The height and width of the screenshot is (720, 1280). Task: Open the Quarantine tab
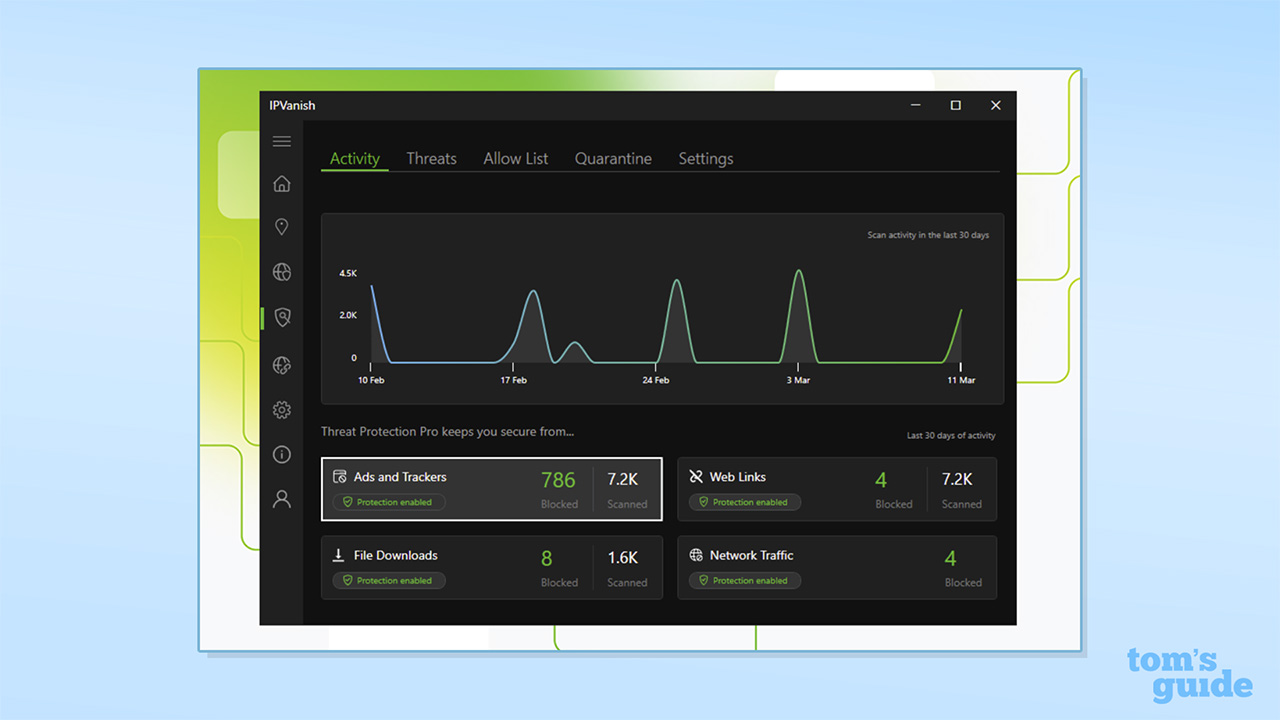(x=613, y=158)
